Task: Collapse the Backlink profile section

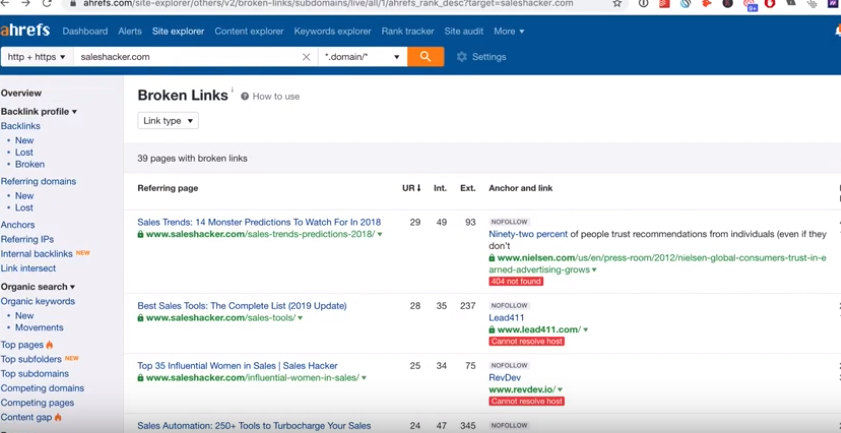Action: pyautogui.click(x=39, y=112)
